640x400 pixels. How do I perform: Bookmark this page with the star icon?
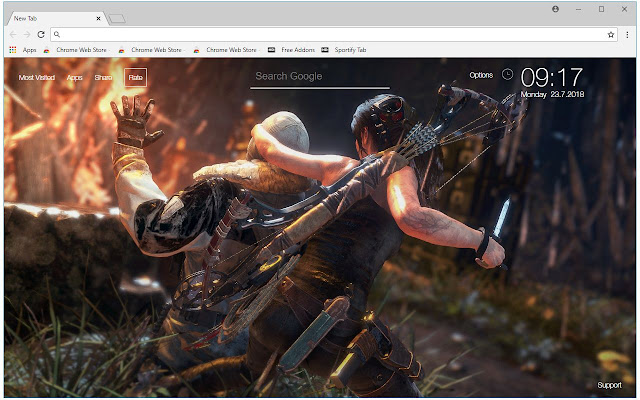tap(611, 35)
